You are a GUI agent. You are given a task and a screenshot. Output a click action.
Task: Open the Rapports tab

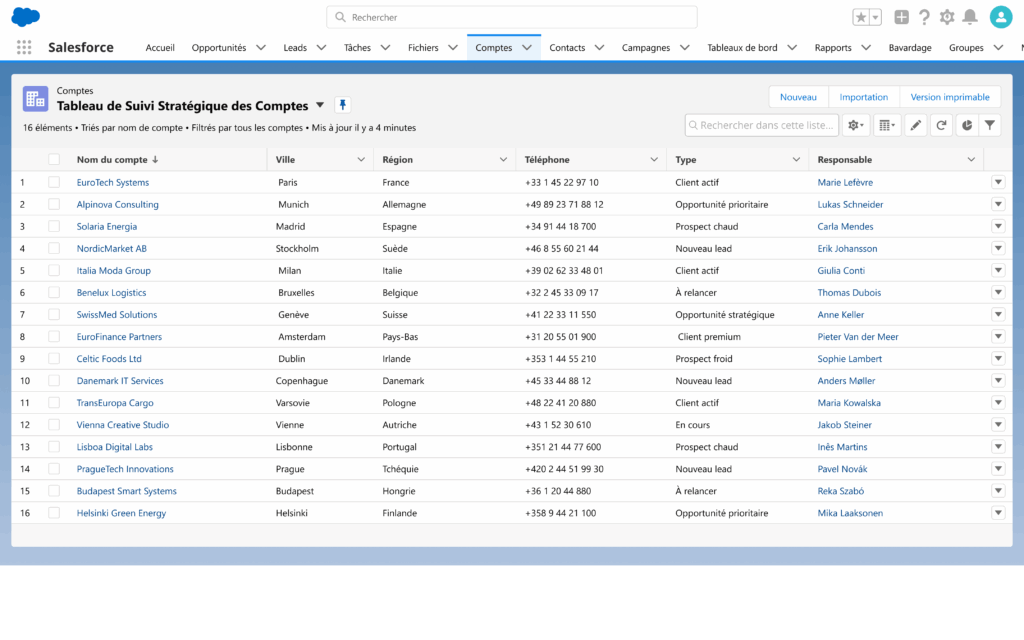coord(833,48)
